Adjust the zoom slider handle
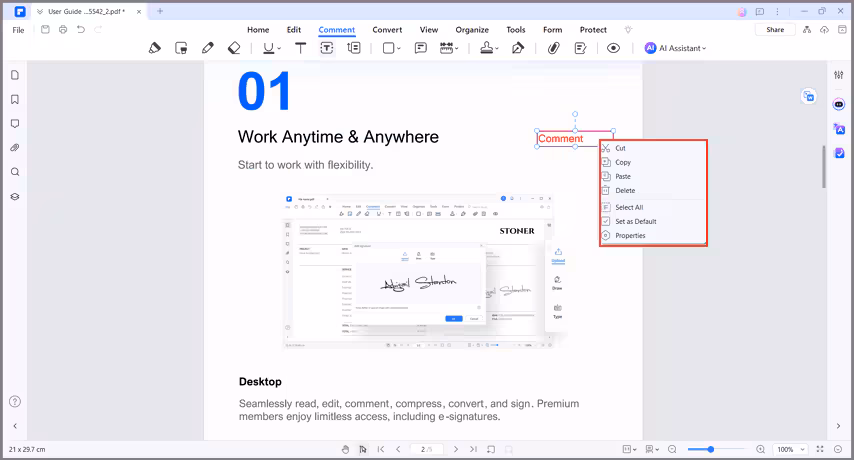This screenshot has width=854, height=460. tap(713, 449)
